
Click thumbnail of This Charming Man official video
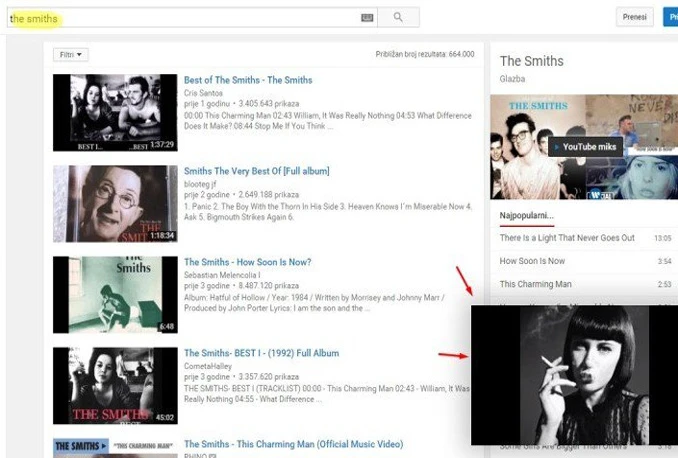click(x=115, y=448)
